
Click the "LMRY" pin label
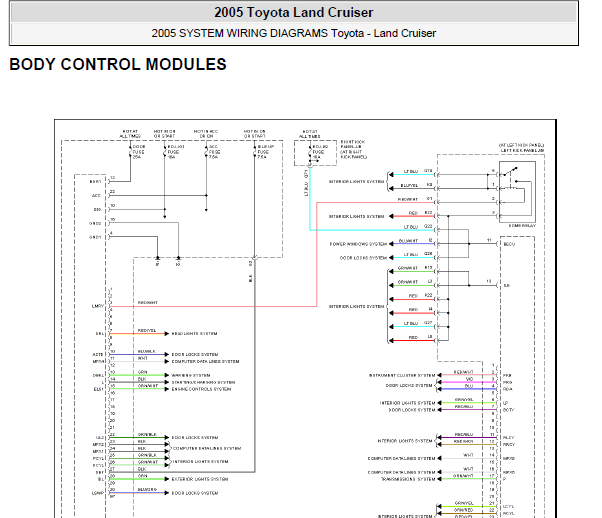pos(98,306)
